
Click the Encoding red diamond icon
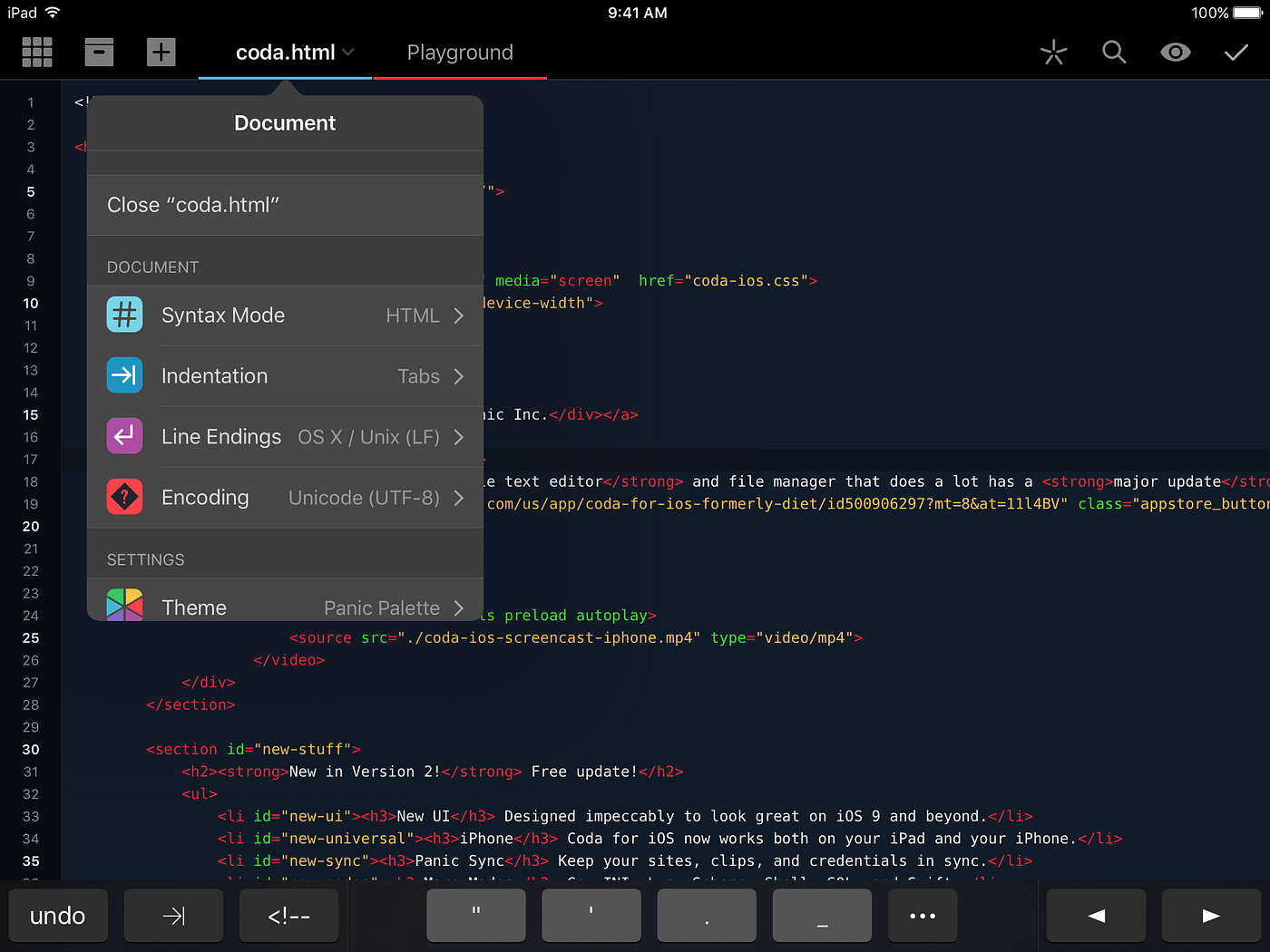(124, 497)
